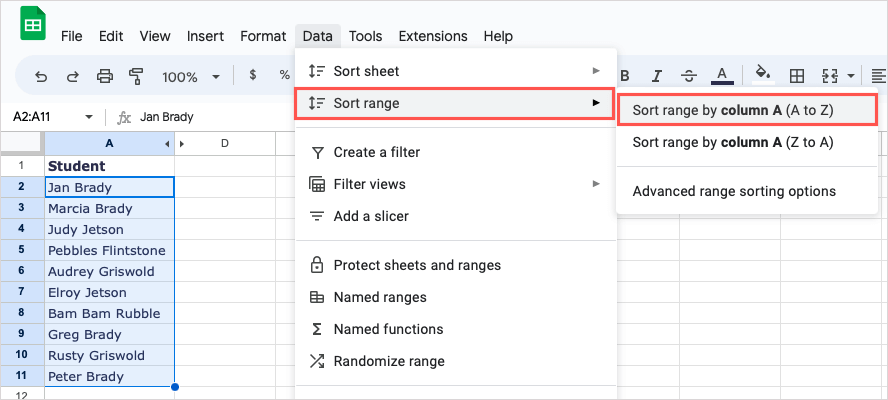Choose Sort range by column A (A to Z)
The image size is (888, 400).
(746, 110)
